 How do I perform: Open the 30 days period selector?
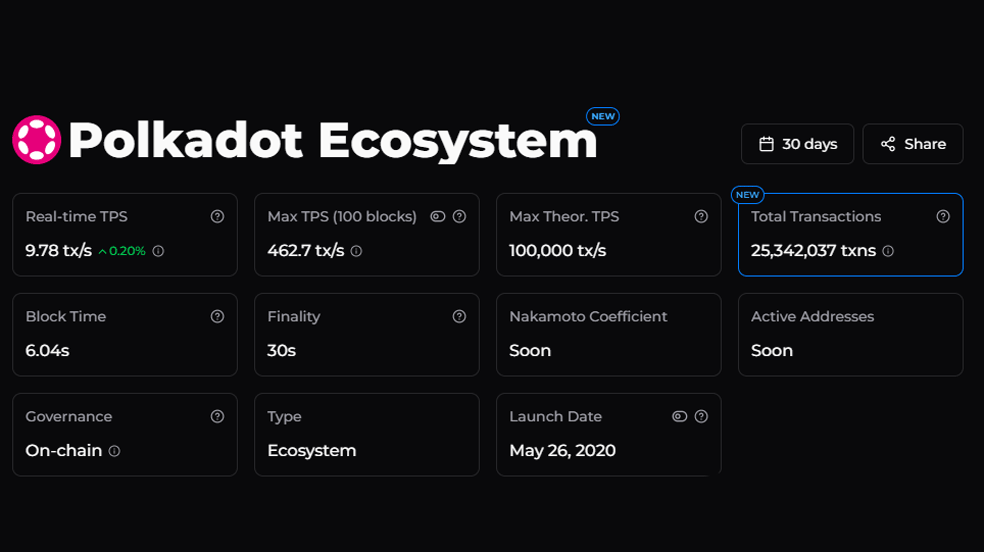[797, 144]
